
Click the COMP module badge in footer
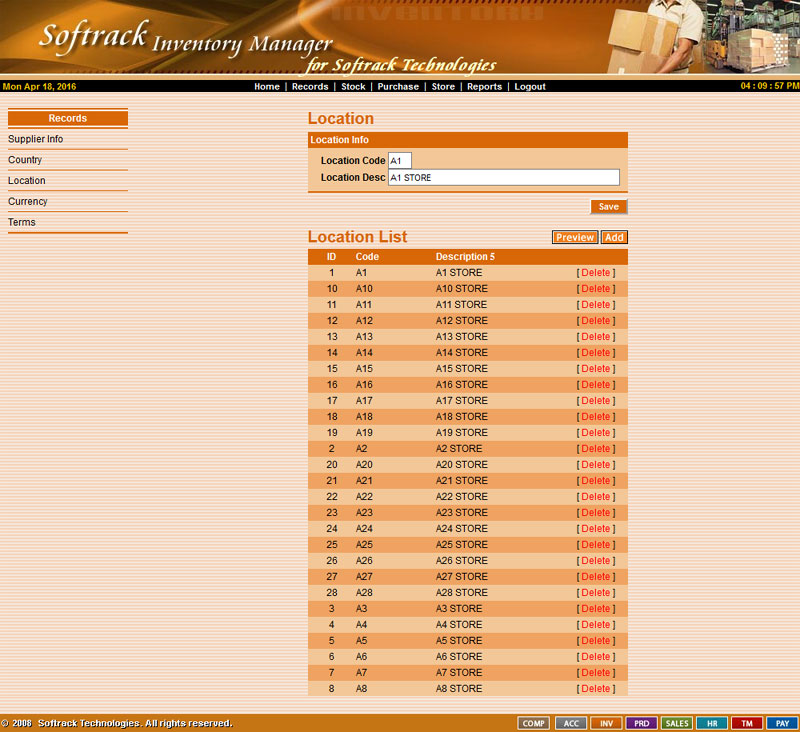(x=533, y=723)
